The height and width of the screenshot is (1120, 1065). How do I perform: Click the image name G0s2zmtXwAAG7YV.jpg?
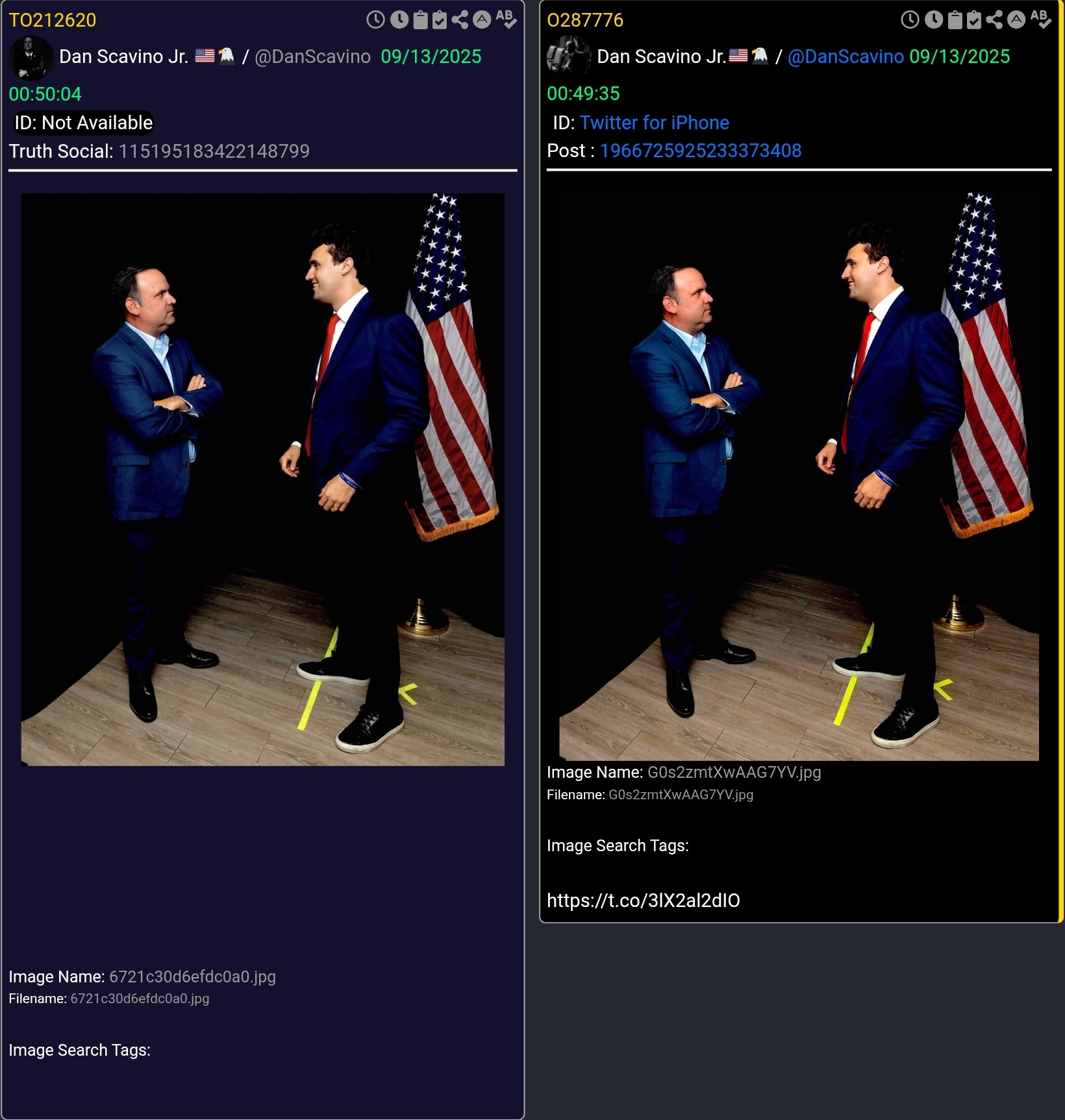coord(734,772)
